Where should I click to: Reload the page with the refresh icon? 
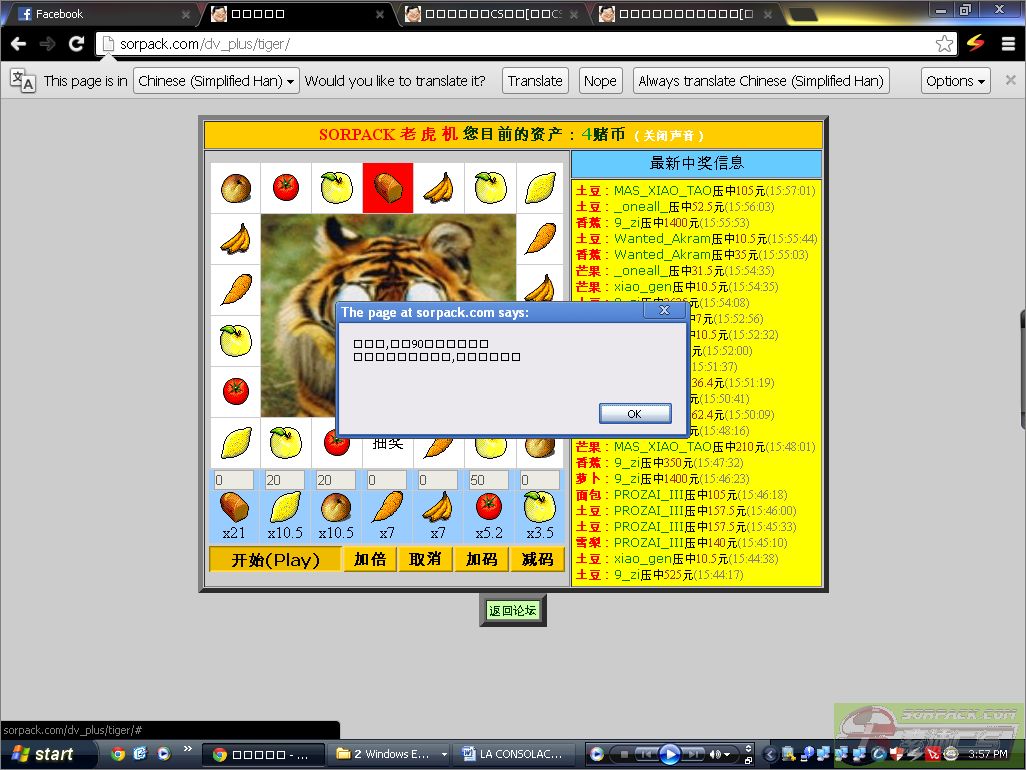pyautogui.click(x=76, y=44)
